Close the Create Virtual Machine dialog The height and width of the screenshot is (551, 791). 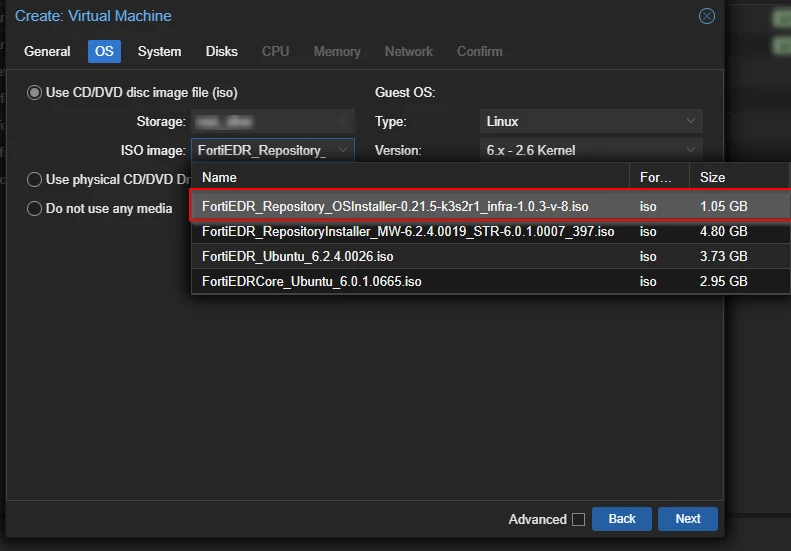click(706, 16)
